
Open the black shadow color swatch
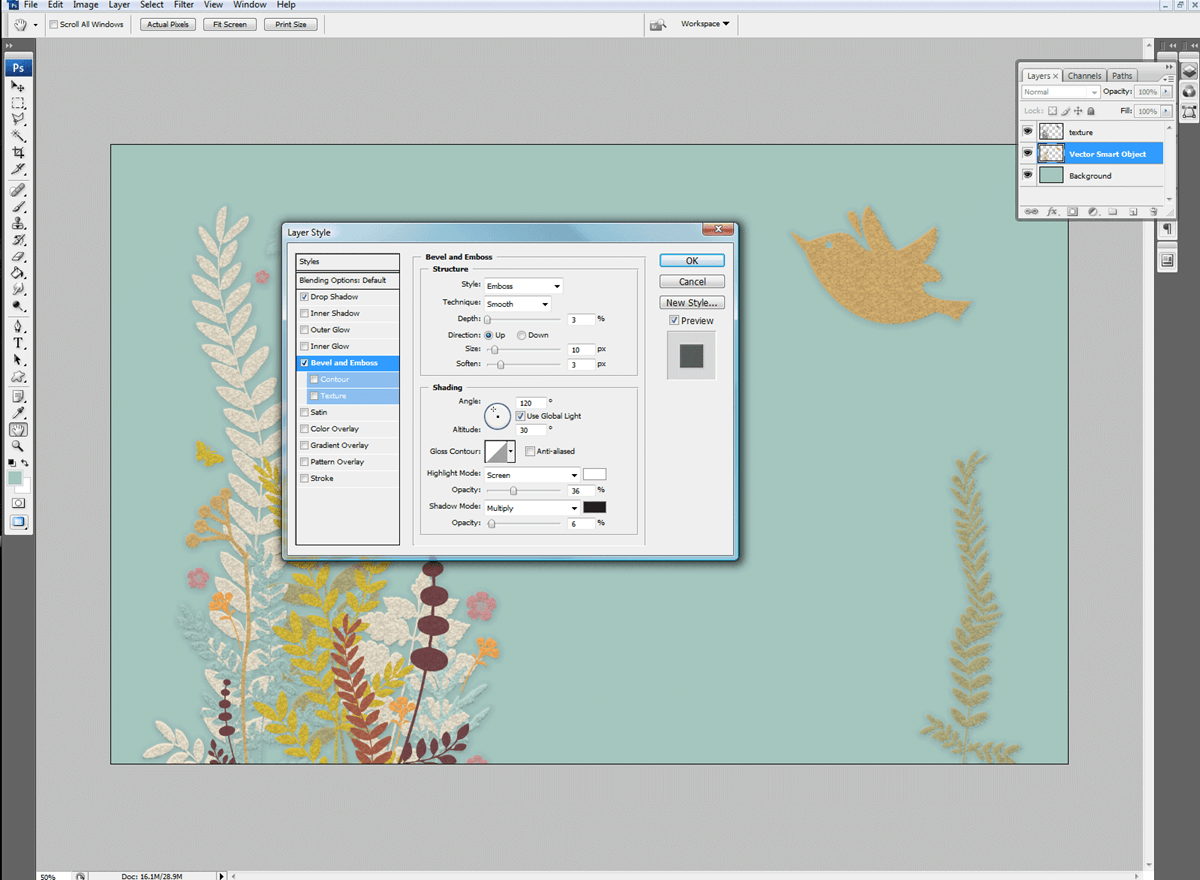pyautogui.click(x=594, y=508)
